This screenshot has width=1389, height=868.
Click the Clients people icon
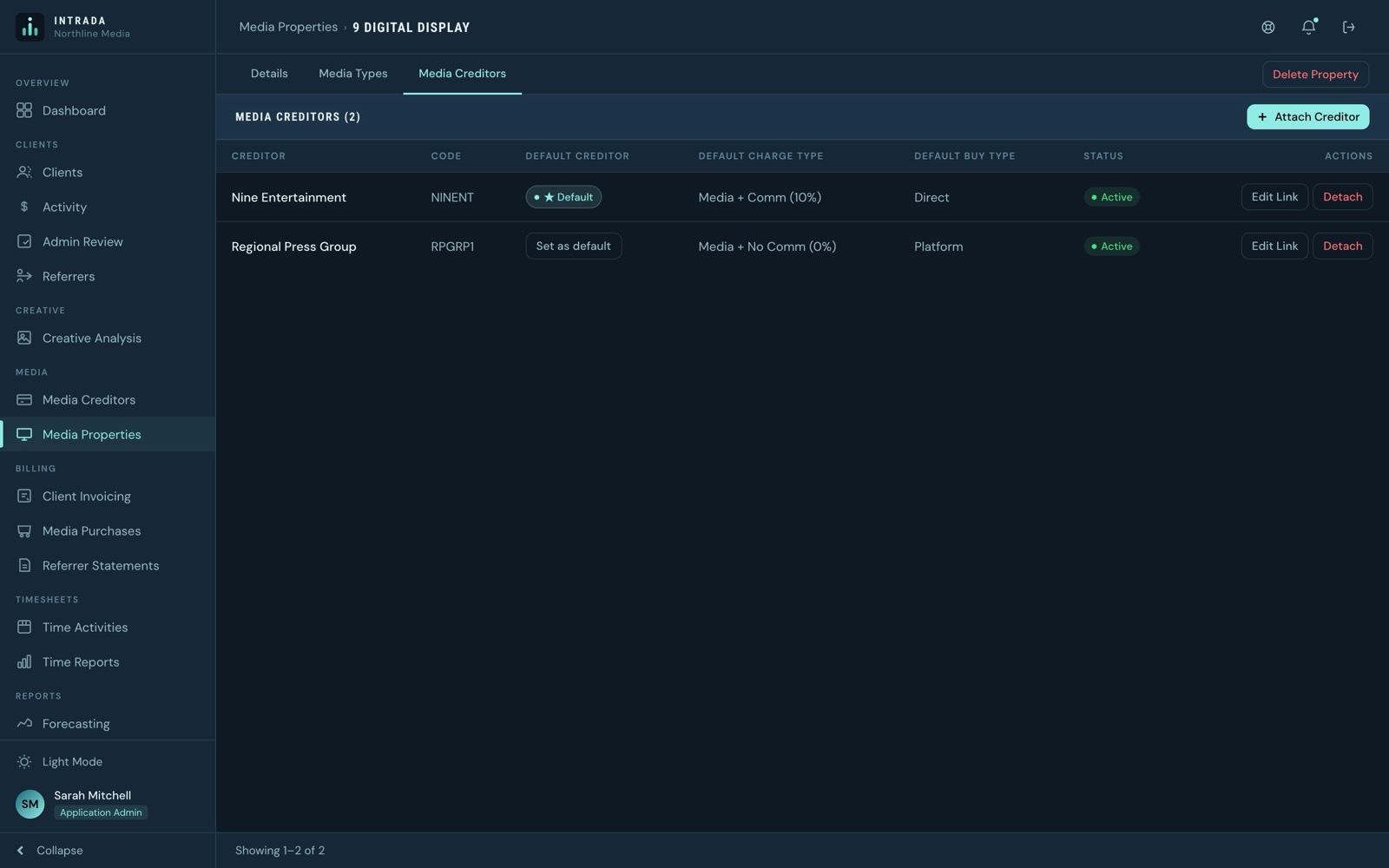24,172
